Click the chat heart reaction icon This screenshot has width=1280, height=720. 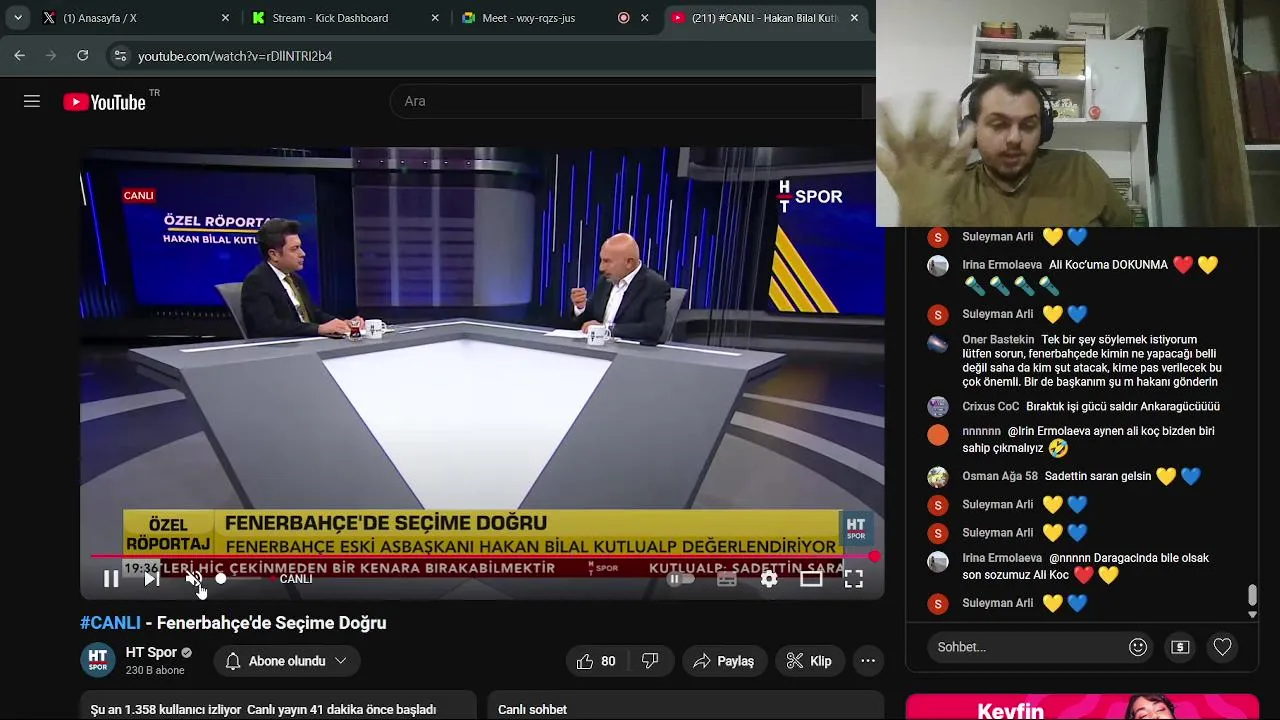click(x=1222, y=647)
